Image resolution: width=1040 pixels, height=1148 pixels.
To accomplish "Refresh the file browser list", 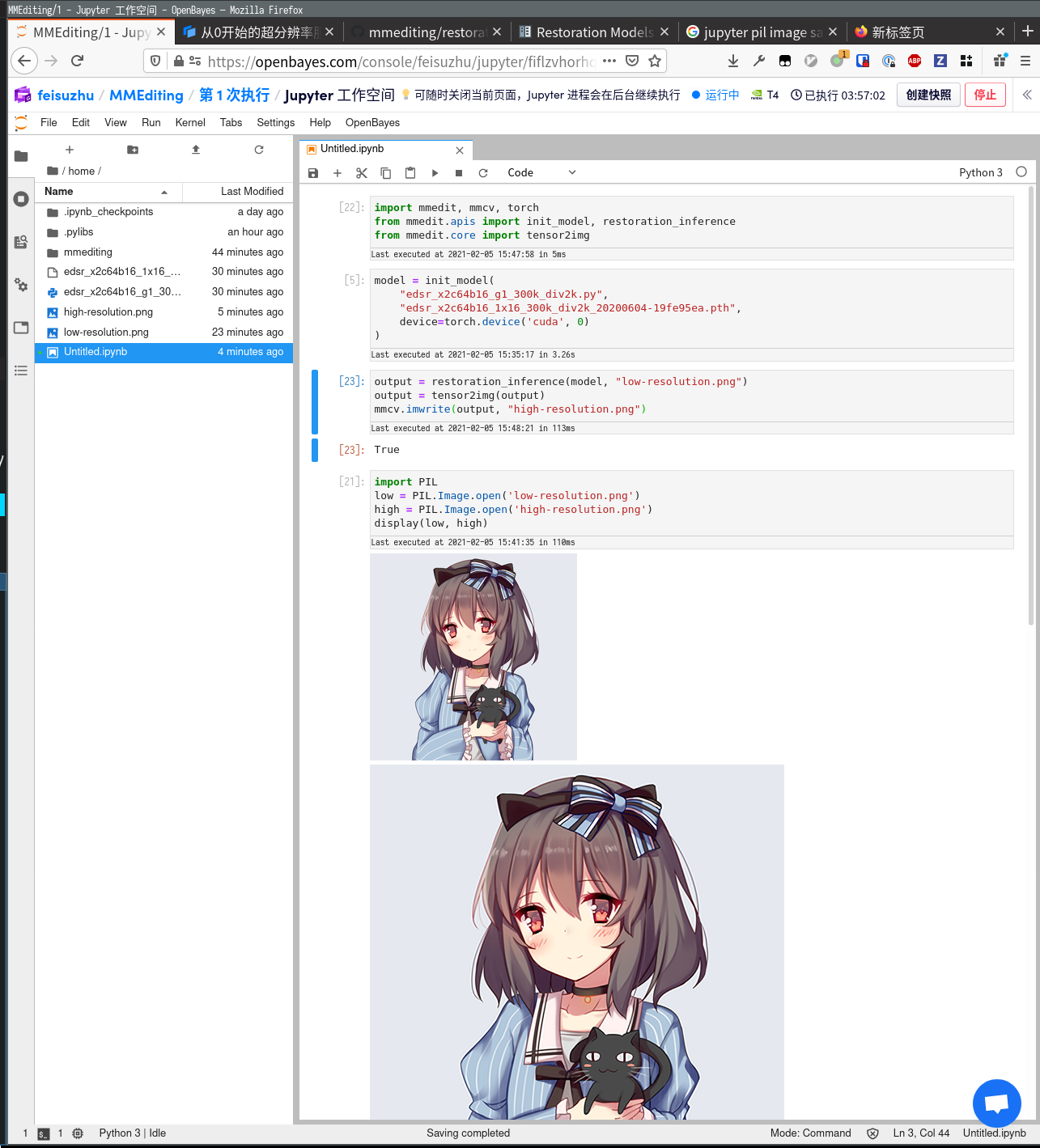I will point(259,150).
